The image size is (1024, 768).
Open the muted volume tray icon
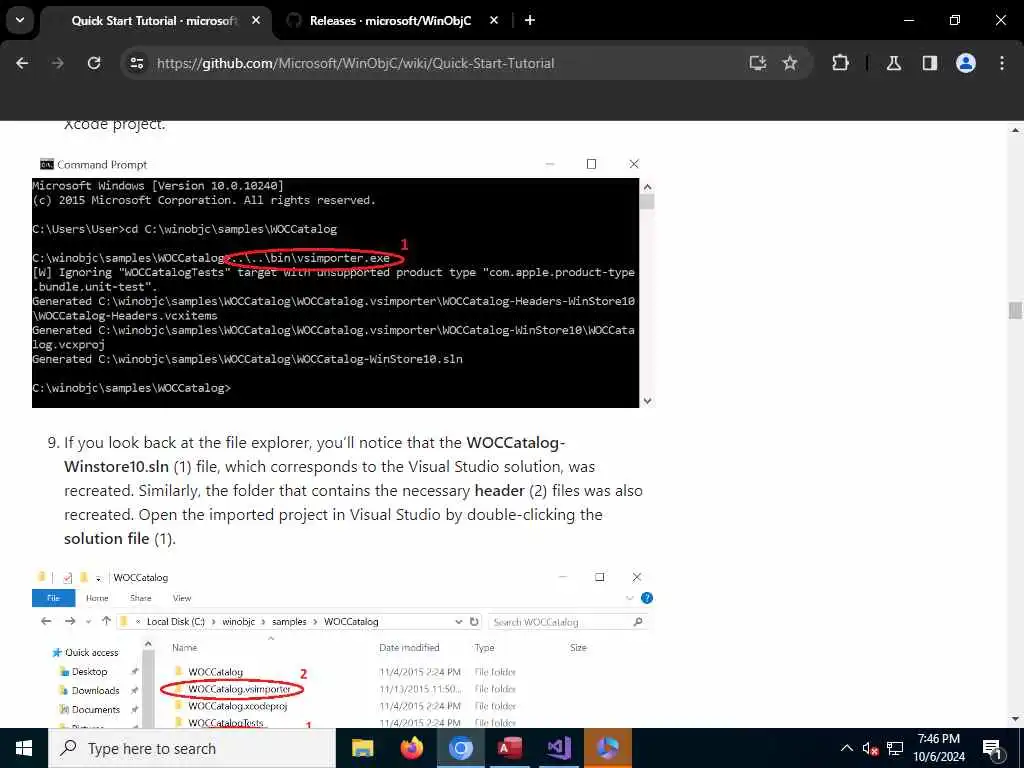(x=870, y=748)
